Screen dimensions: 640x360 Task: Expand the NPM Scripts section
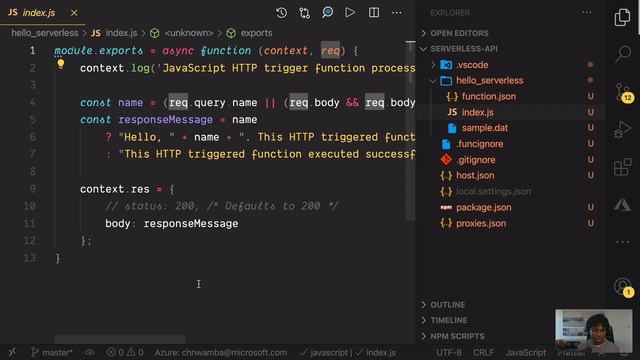457,336
